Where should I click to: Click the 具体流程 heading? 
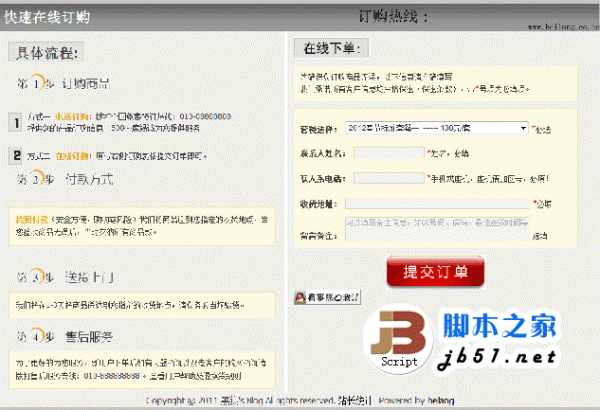47,52
